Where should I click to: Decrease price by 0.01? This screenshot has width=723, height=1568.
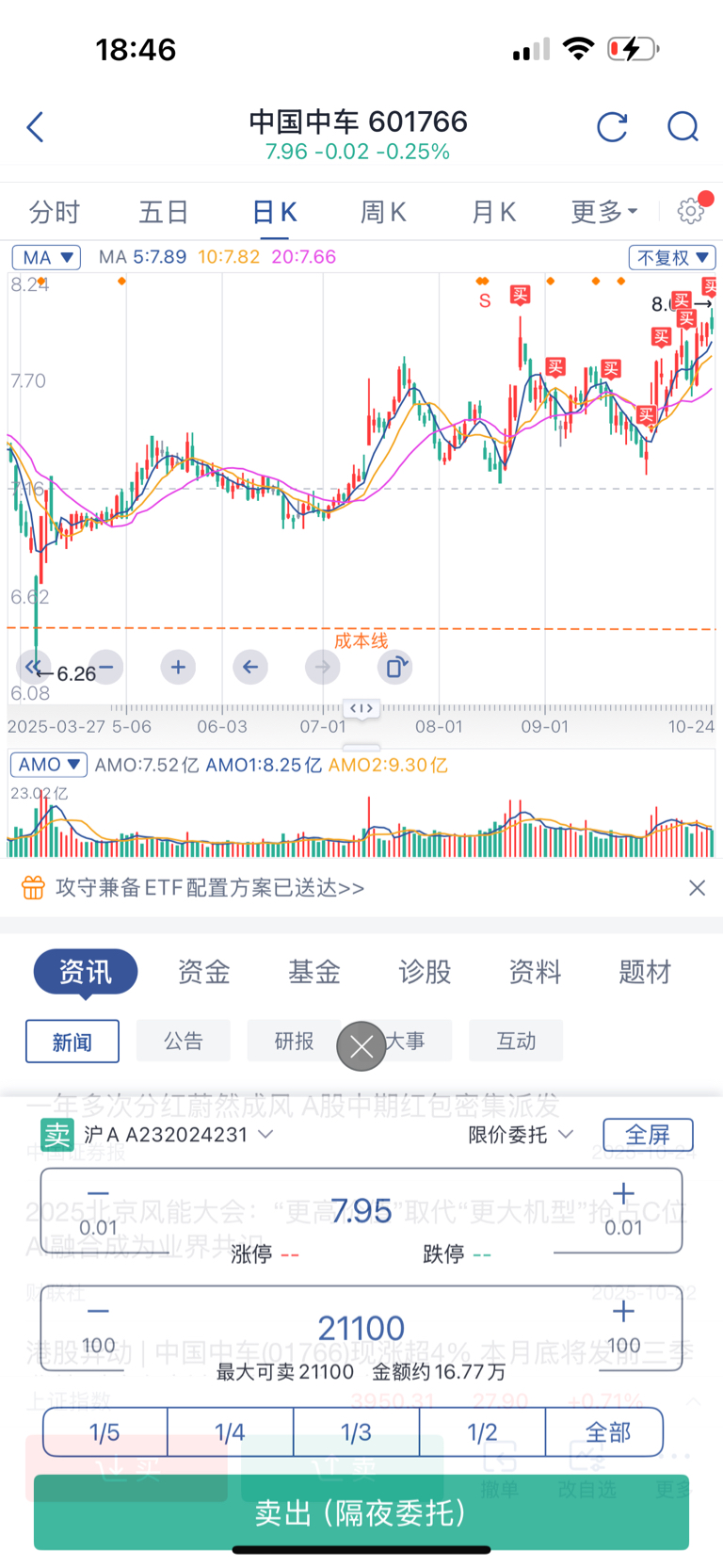click(x=98, y=1210)
